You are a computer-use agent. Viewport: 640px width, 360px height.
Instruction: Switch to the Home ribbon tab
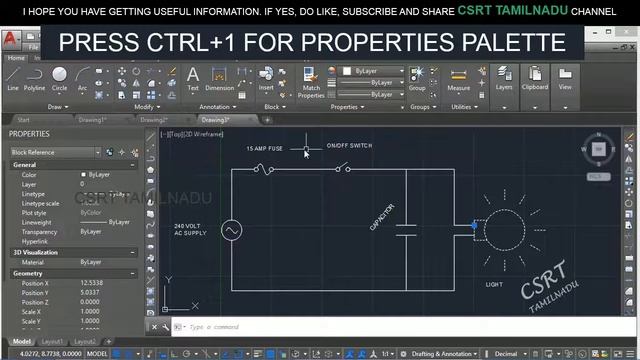coord(16,58)
